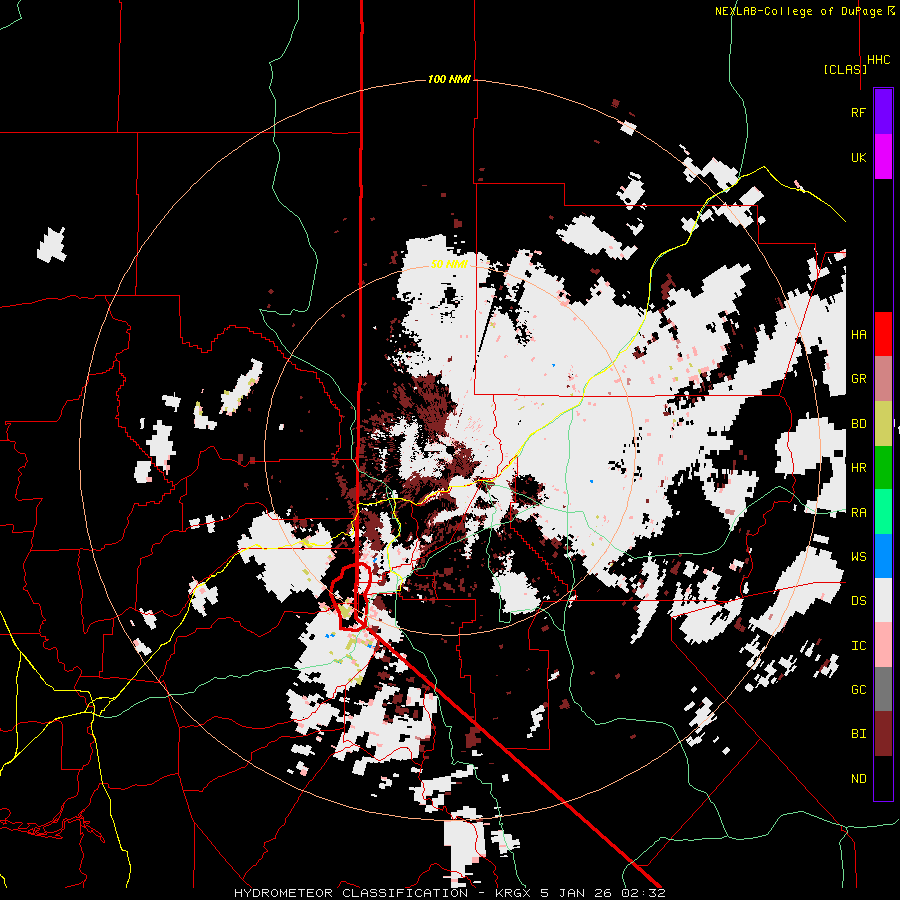Select the BD yellow legend block
The height and width of the screenshot is (900, 900).
883,423
